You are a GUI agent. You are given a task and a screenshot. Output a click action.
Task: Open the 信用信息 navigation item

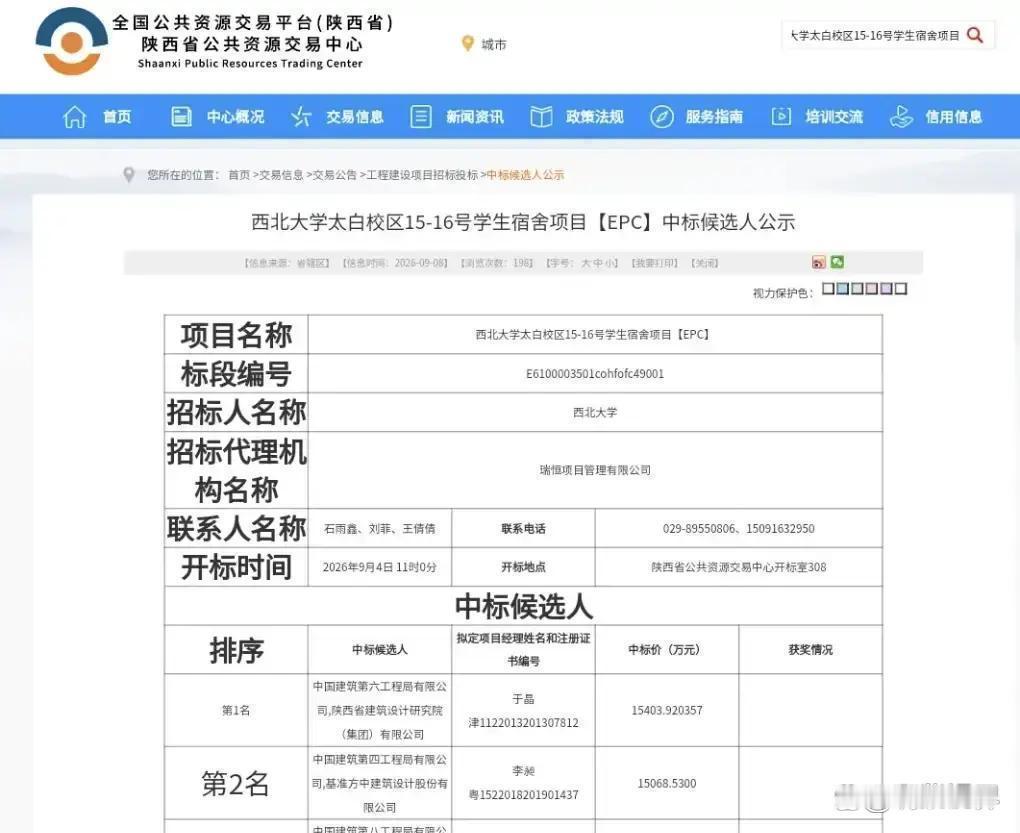954,117
